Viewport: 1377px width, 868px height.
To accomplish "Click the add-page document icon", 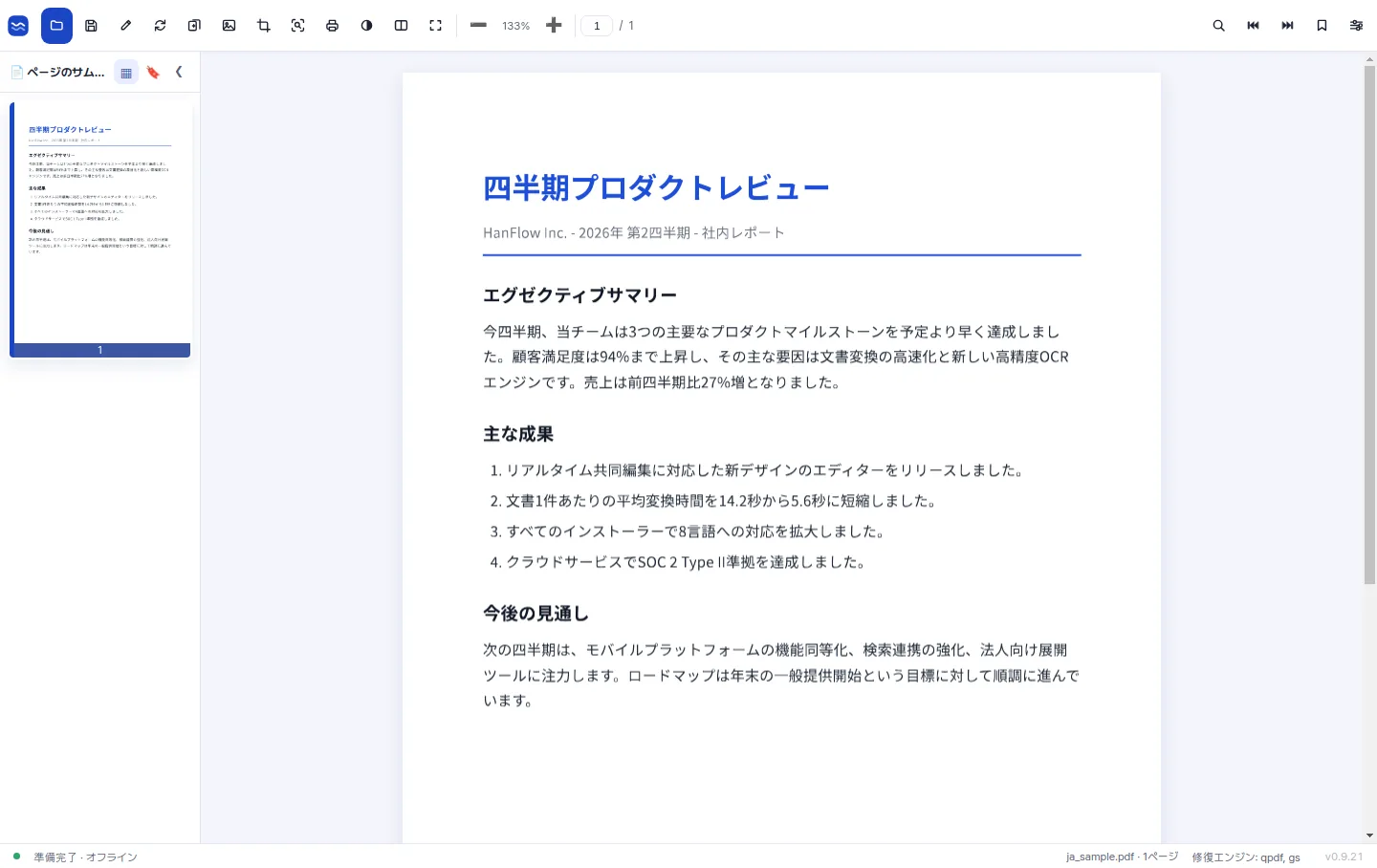I will point(194,26).
